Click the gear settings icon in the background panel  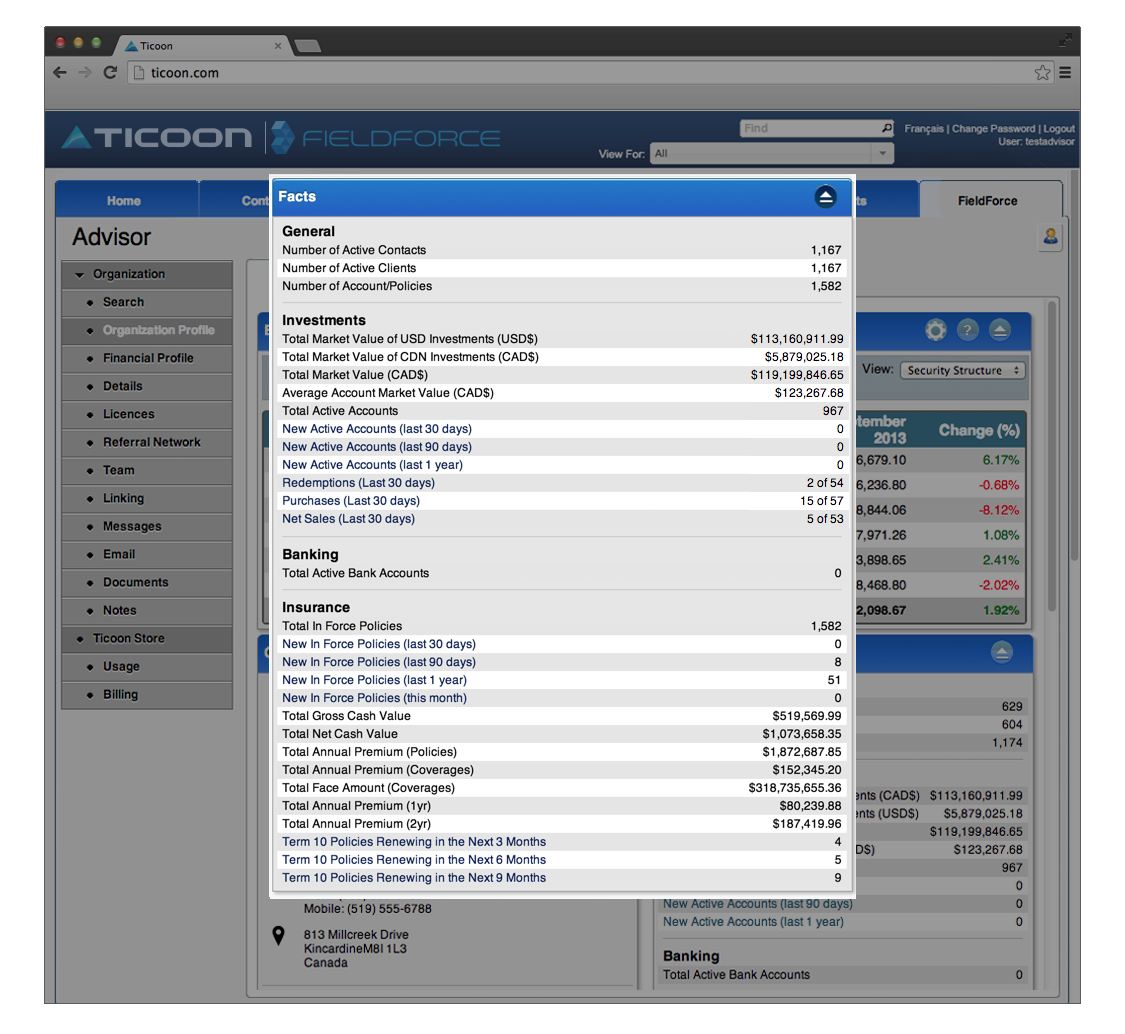936,330
